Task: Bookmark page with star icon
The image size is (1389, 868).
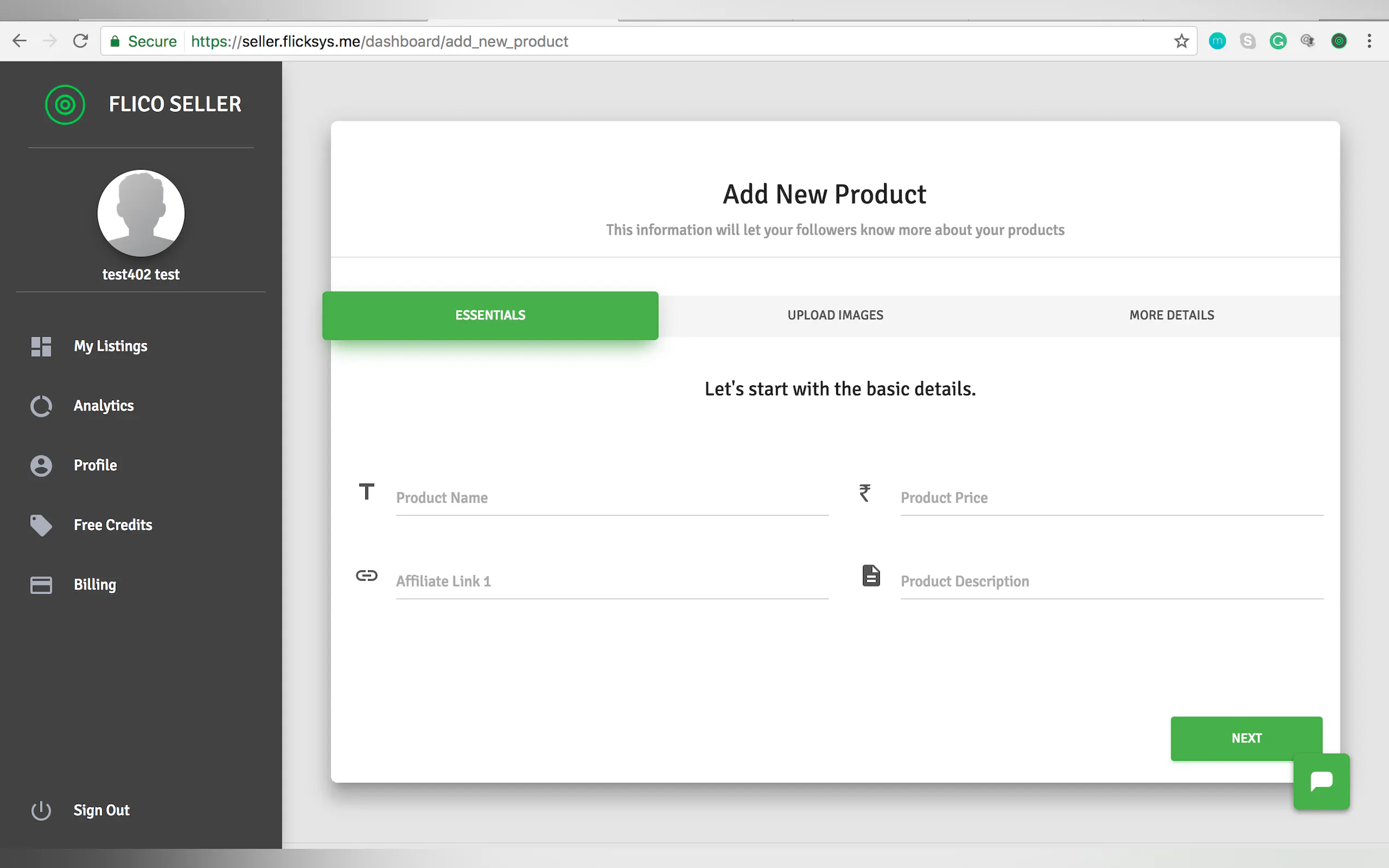Action: click(x=1181, y=42)
